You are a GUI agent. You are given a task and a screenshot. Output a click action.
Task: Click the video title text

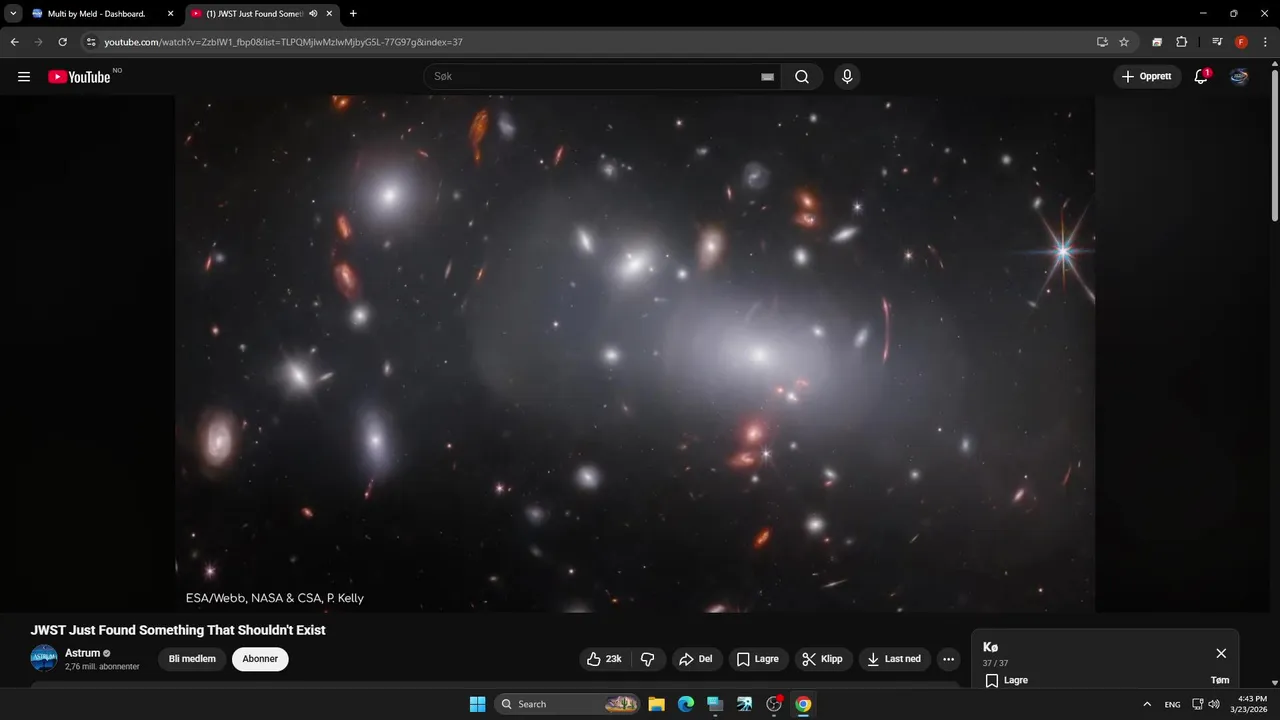point(178,630)
